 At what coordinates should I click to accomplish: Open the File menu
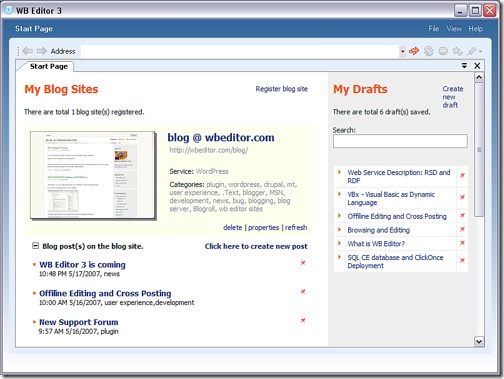434,29
